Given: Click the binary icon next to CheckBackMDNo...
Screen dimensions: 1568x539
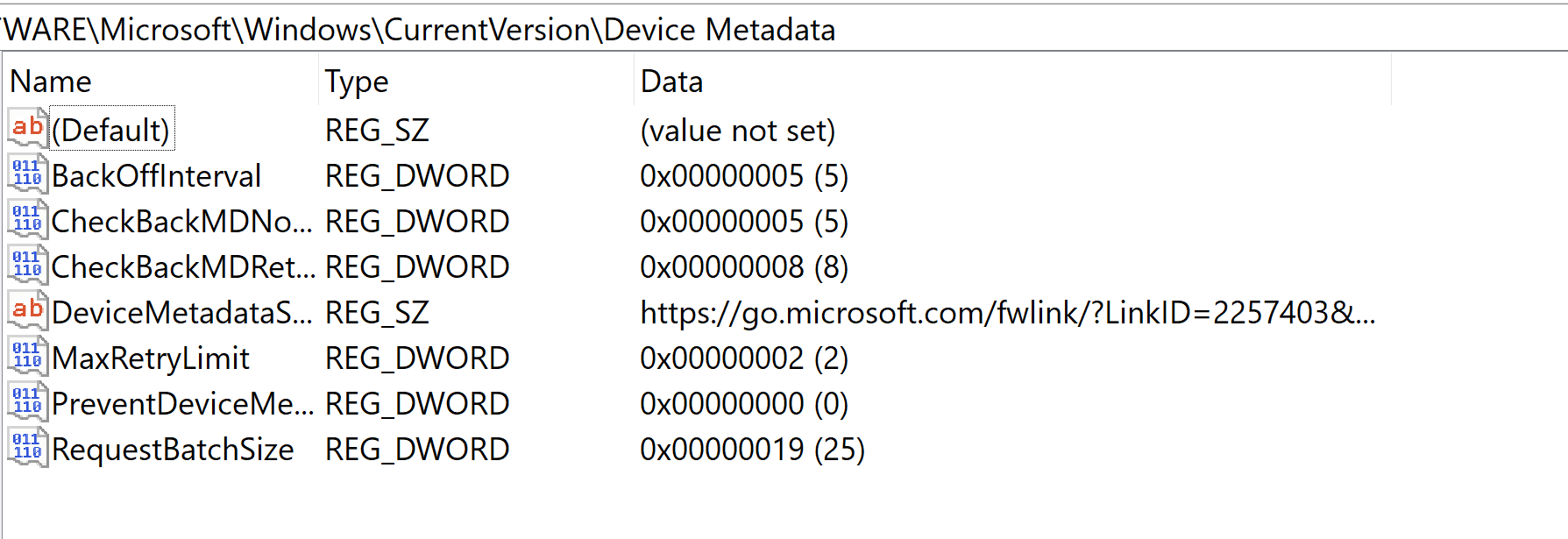Looking at the screenshot, I should [x=26, y=219].
